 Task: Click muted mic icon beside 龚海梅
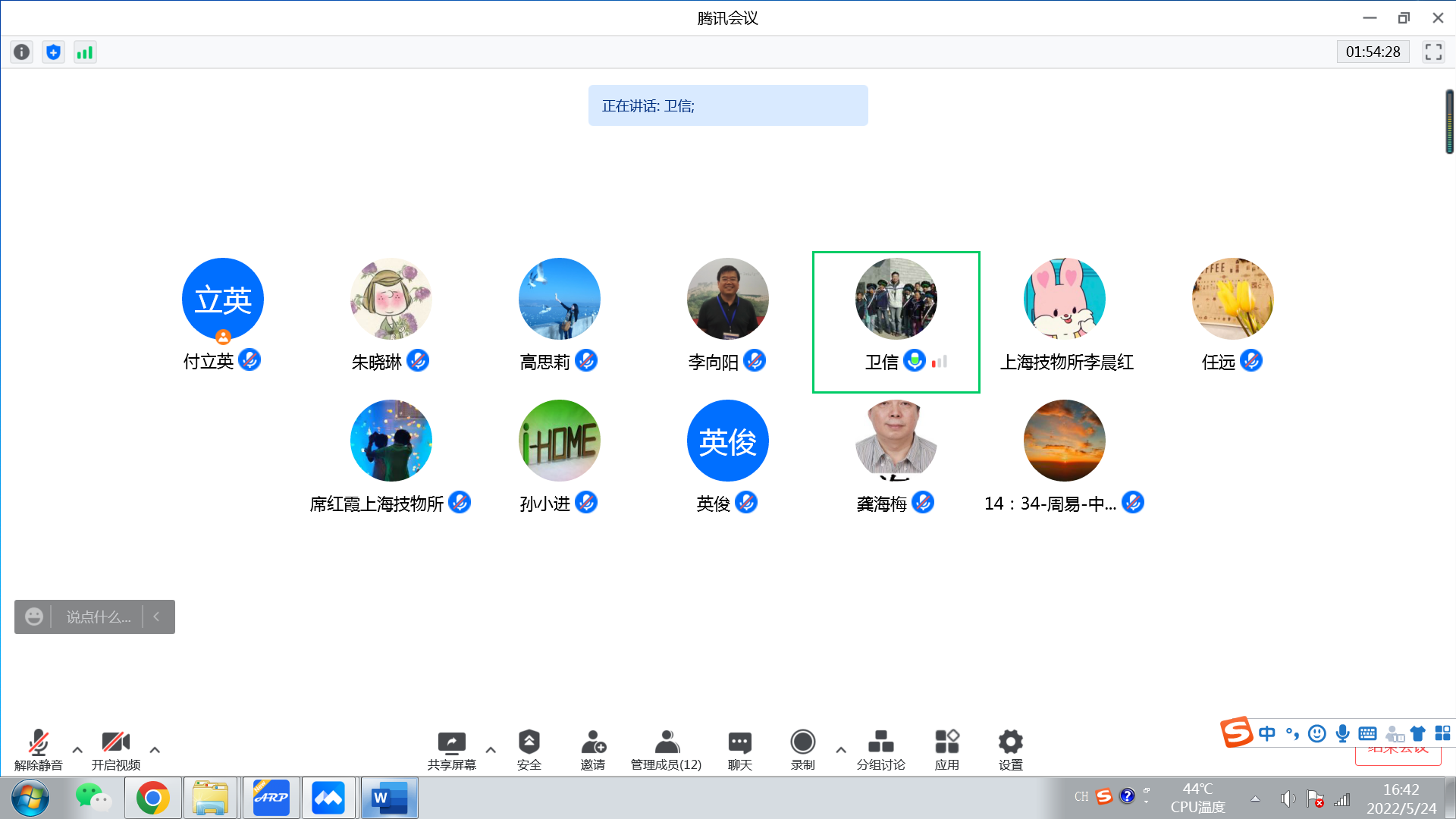coord(923,502)
